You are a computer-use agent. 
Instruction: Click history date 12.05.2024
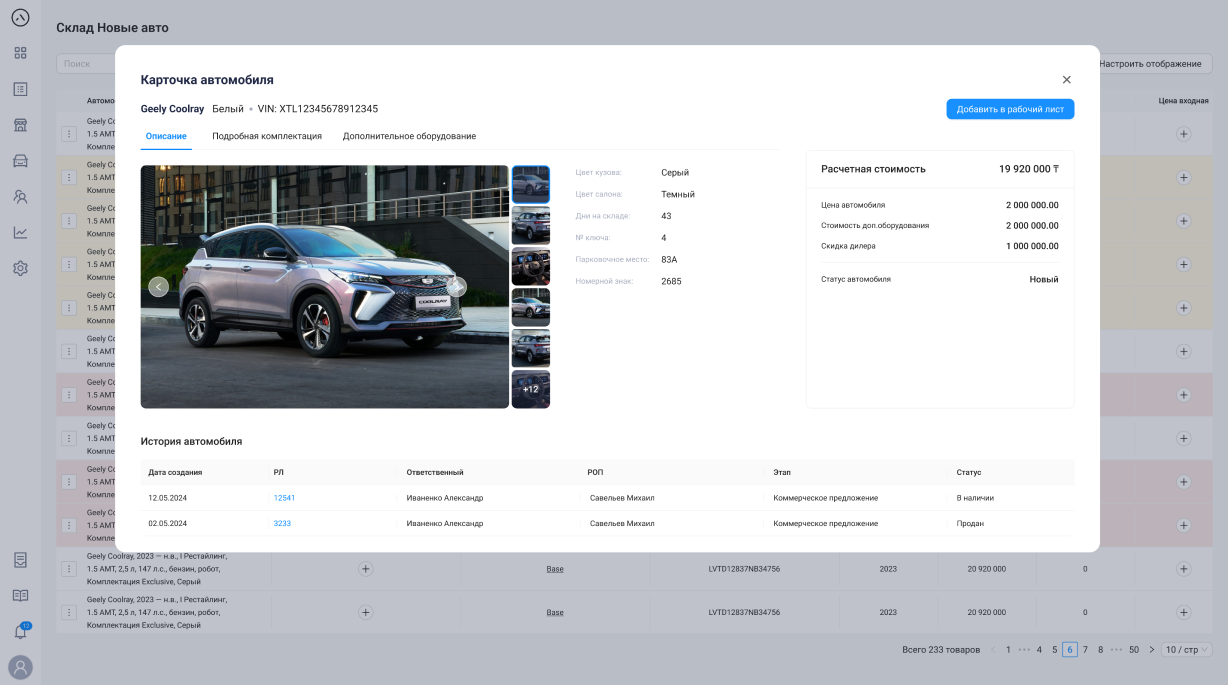coord(167,498)
